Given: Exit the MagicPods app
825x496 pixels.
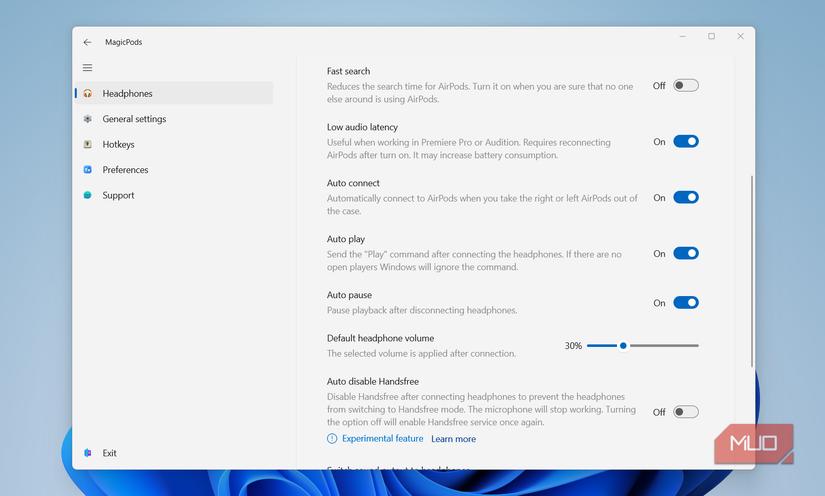Looking at the screenshot, I should point(174,453).
